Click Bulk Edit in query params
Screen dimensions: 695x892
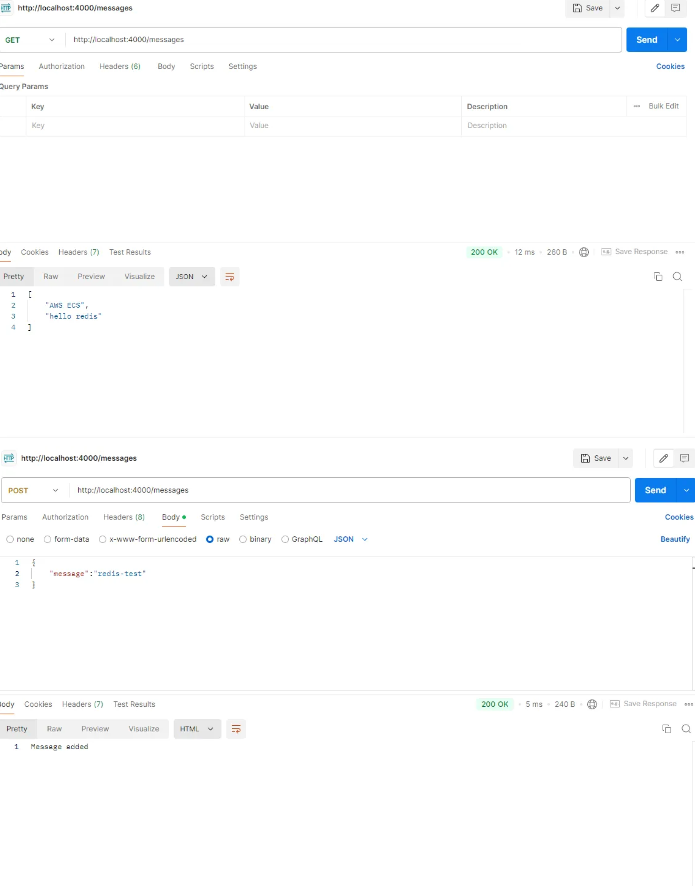(x=664, y=106)
